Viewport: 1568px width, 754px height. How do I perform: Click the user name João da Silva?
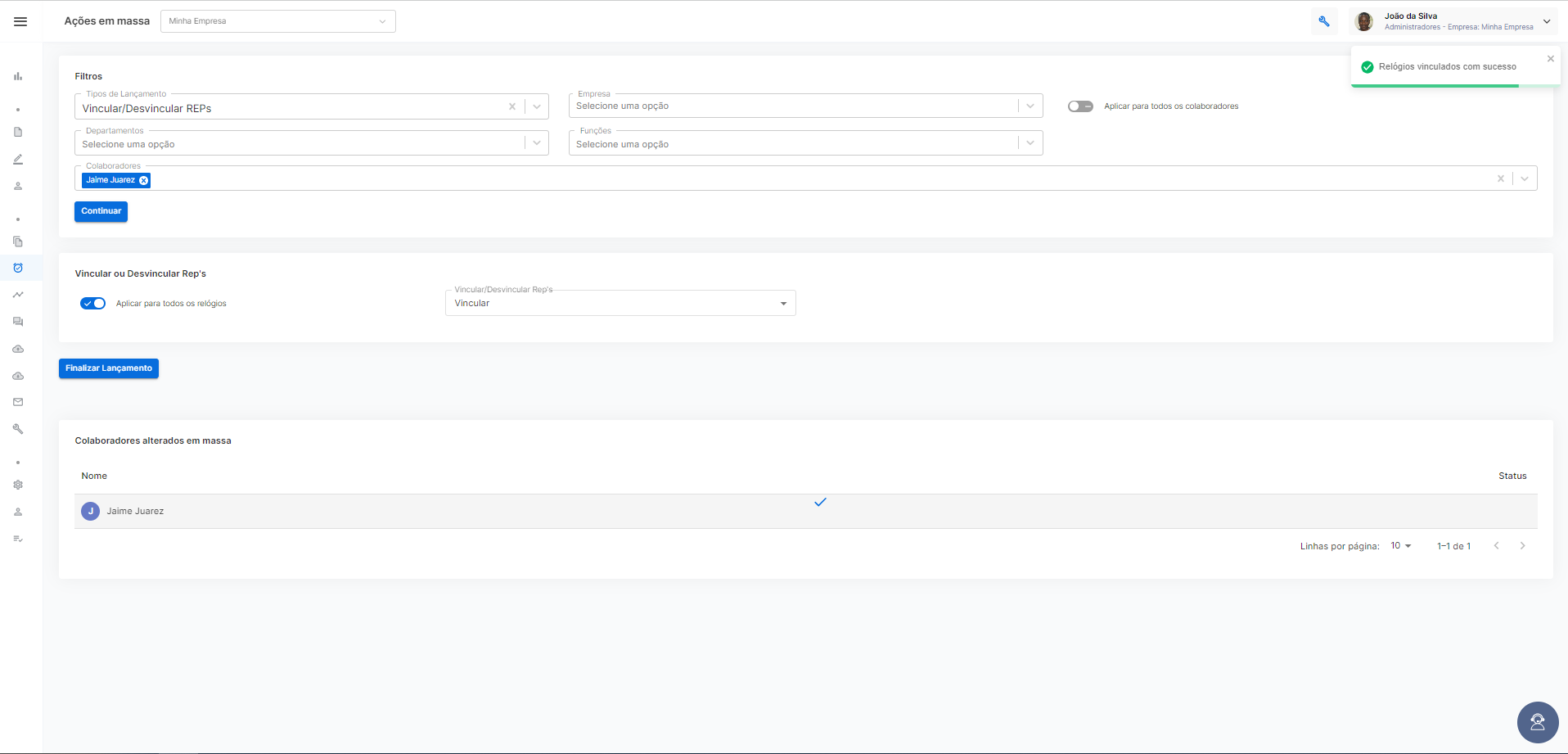(1411, 16)
